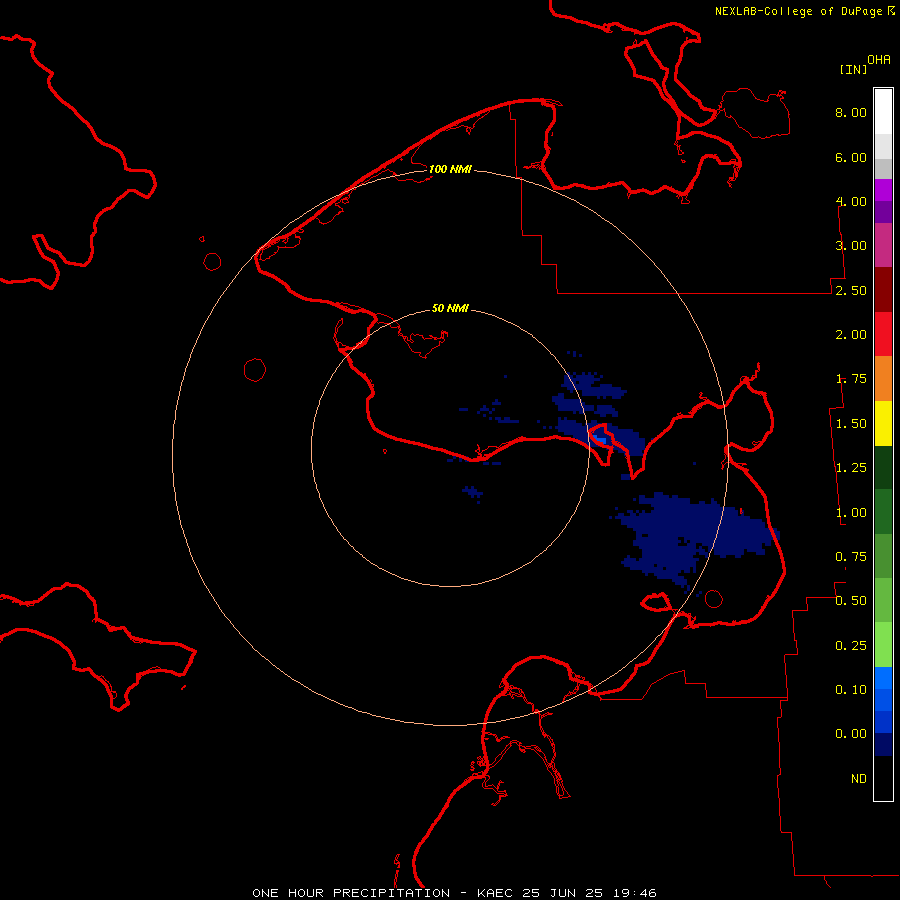Click the 1.75 legend value
Image resolution: width=900 pixels, height=900 pixels.
[x=851, y=379]
